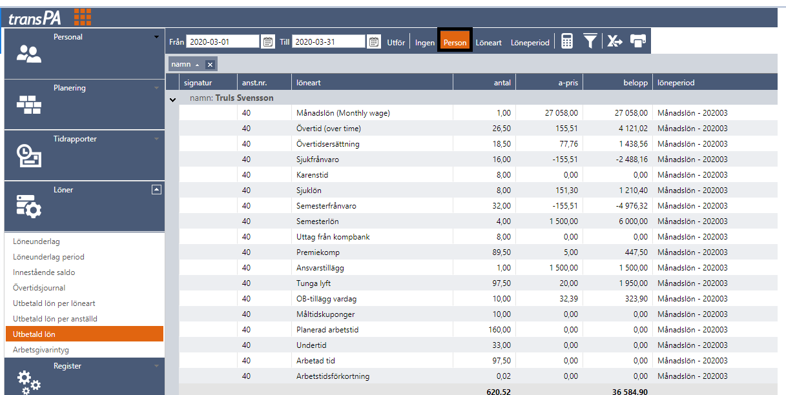The height and width of the screenshot is (403, 788).
Task: Click the Utför button
Action: [396, 43]
